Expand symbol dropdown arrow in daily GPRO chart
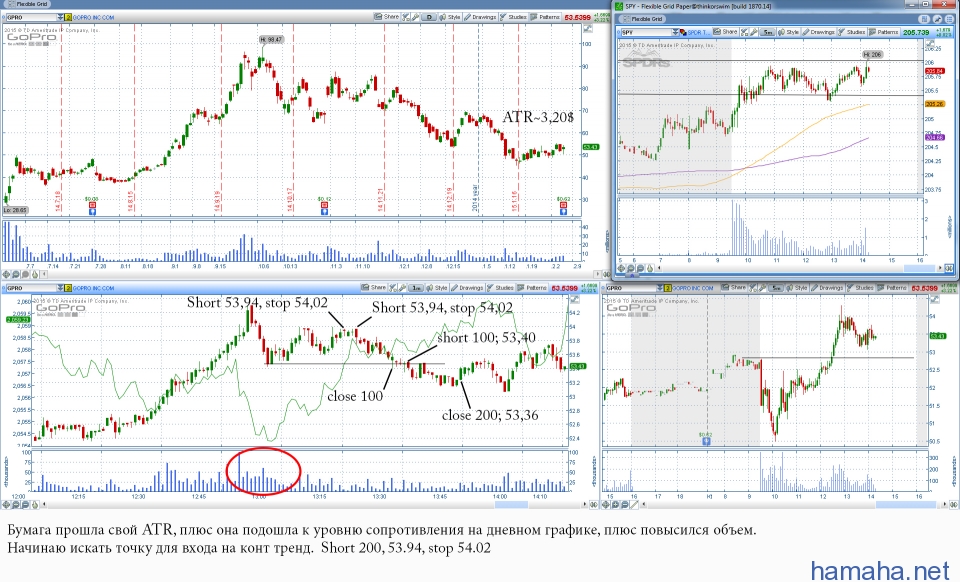Image resolution: width=960 pixels, height=582 pixels. coord(60,17)
